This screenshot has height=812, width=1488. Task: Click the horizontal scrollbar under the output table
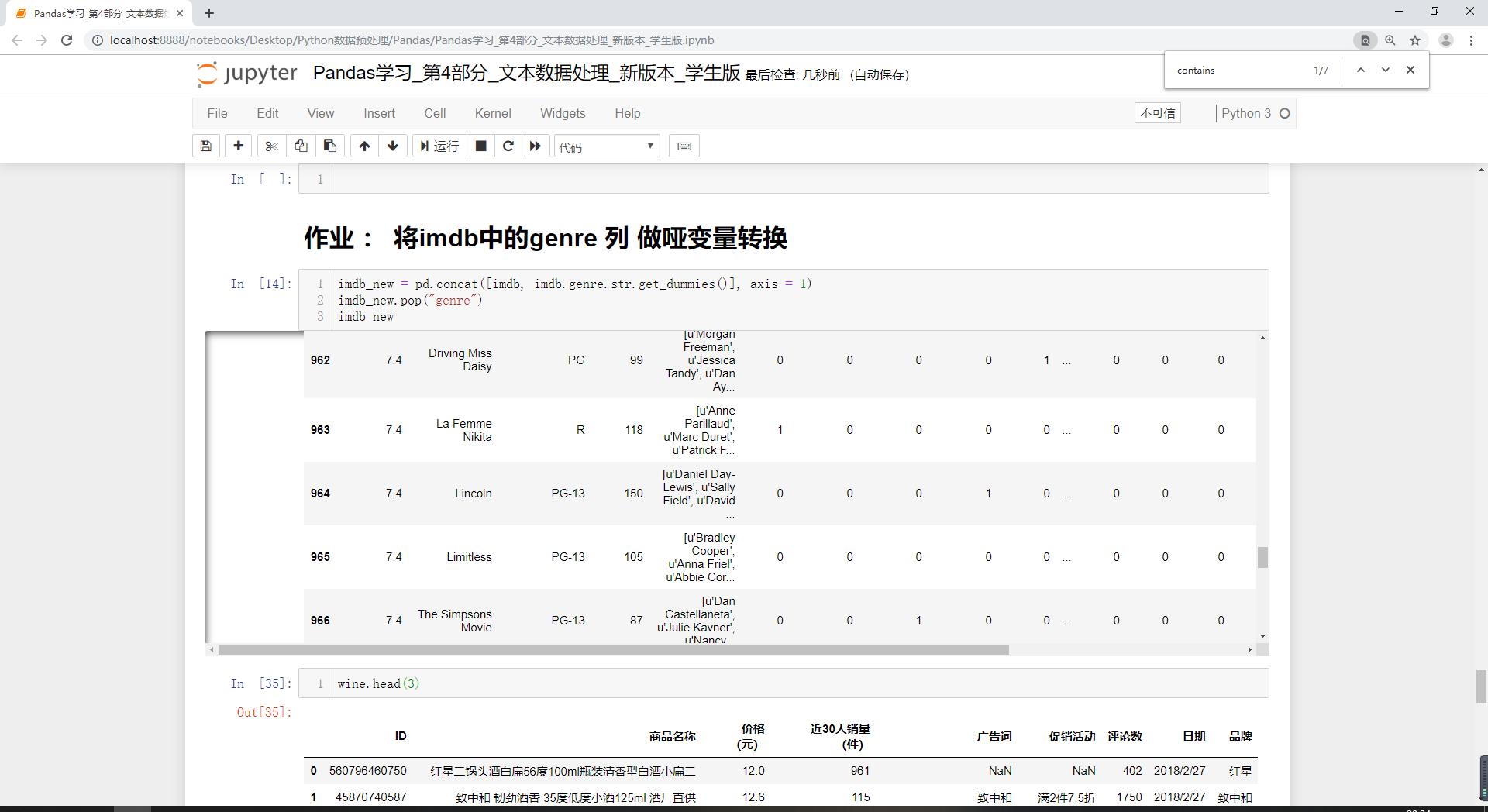click(x=612, y=649)
